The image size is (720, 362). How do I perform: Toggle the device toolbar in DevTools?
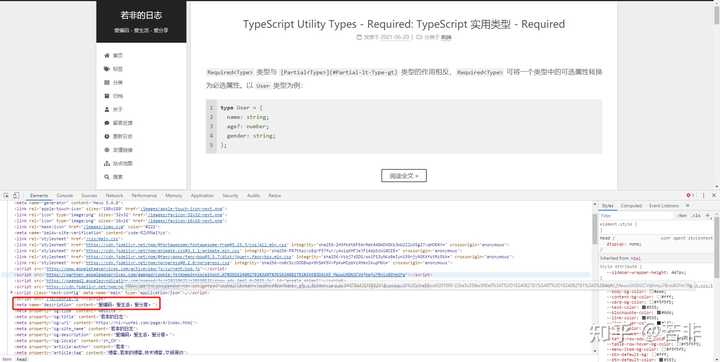tap(16, 196)
